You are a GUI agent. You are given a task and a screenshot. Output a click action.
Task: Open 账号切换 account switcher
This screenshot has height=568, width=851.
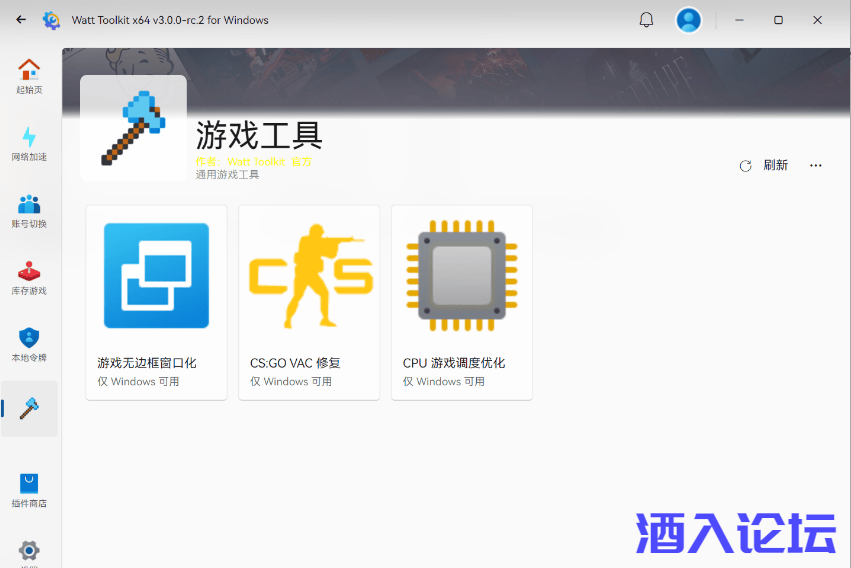click(29, 210)
